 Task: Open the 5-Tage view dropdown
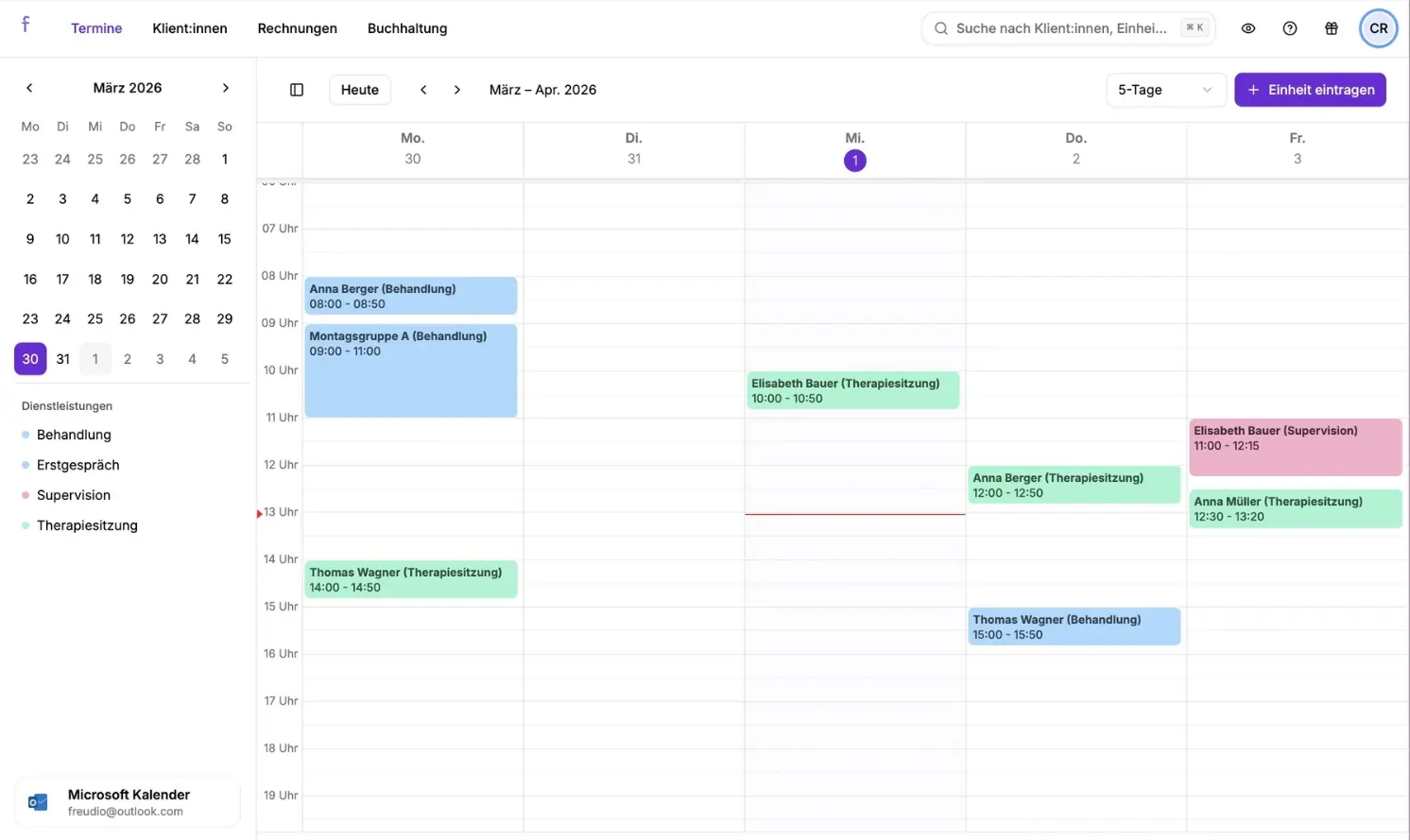(x=1165, y=90)
